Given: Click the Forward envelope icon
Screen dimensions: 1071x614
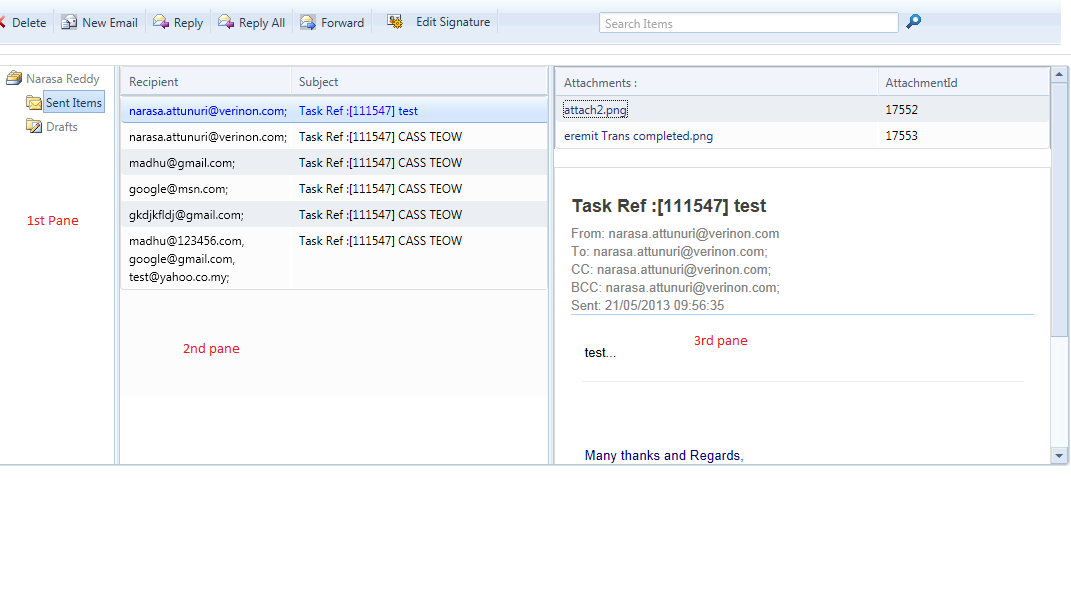Looking at the screenshot, I should 308,23.
